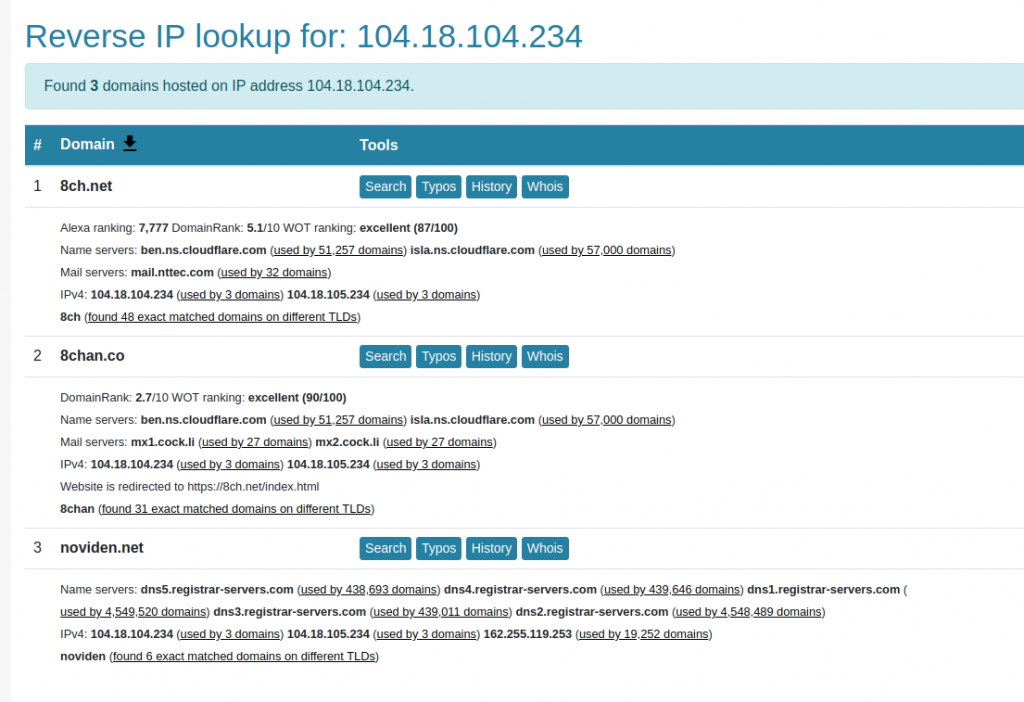Screen dimensions: 1024x702
Task: Open 'used by 57,000 domains' under 8ch.net
Action: coord(607,250)
